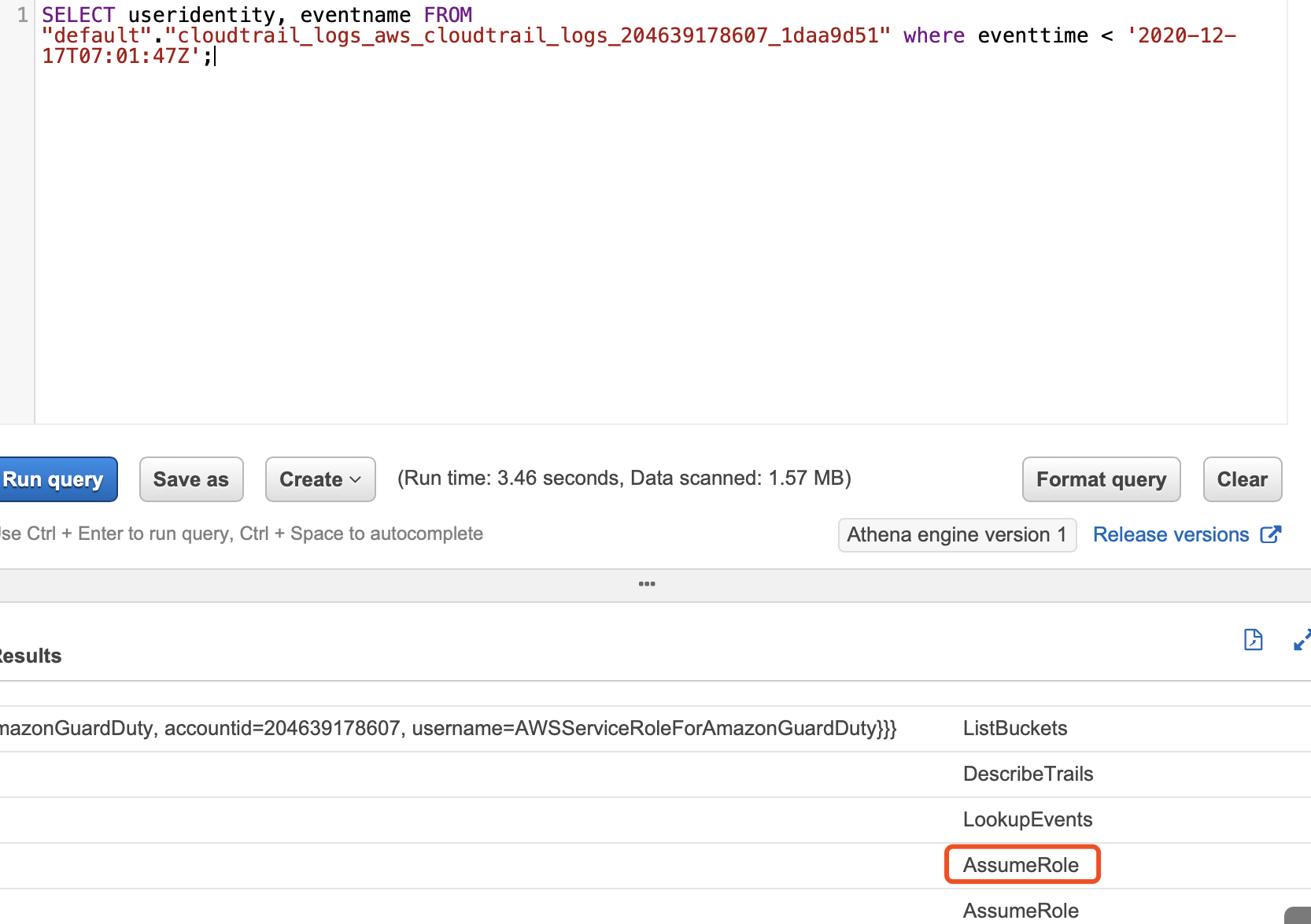Click the AWSServiceRoleForAmazonGuardDuty useridentity cell

449,728
